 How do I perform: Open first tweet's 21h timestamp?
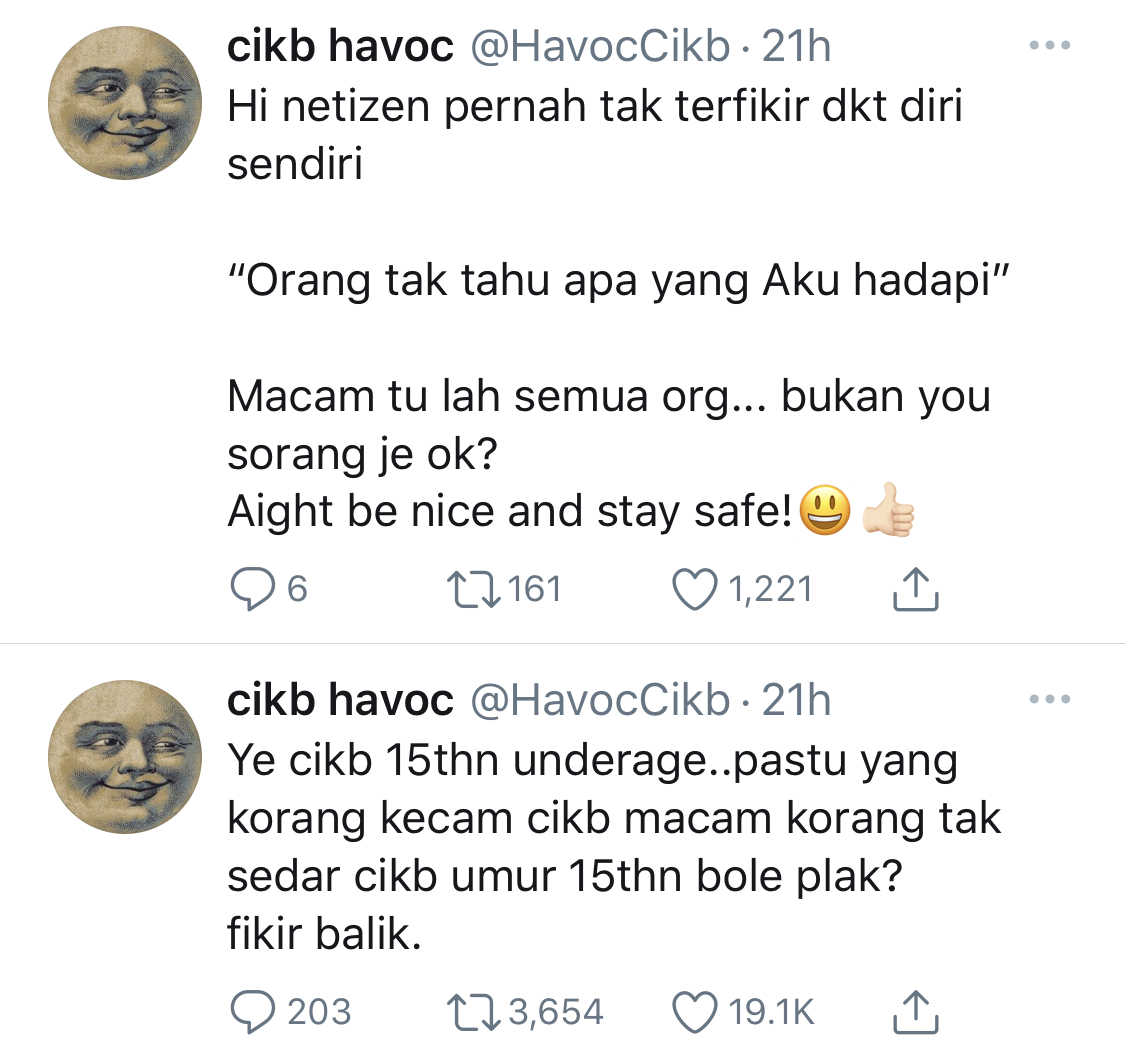[796, 47]
